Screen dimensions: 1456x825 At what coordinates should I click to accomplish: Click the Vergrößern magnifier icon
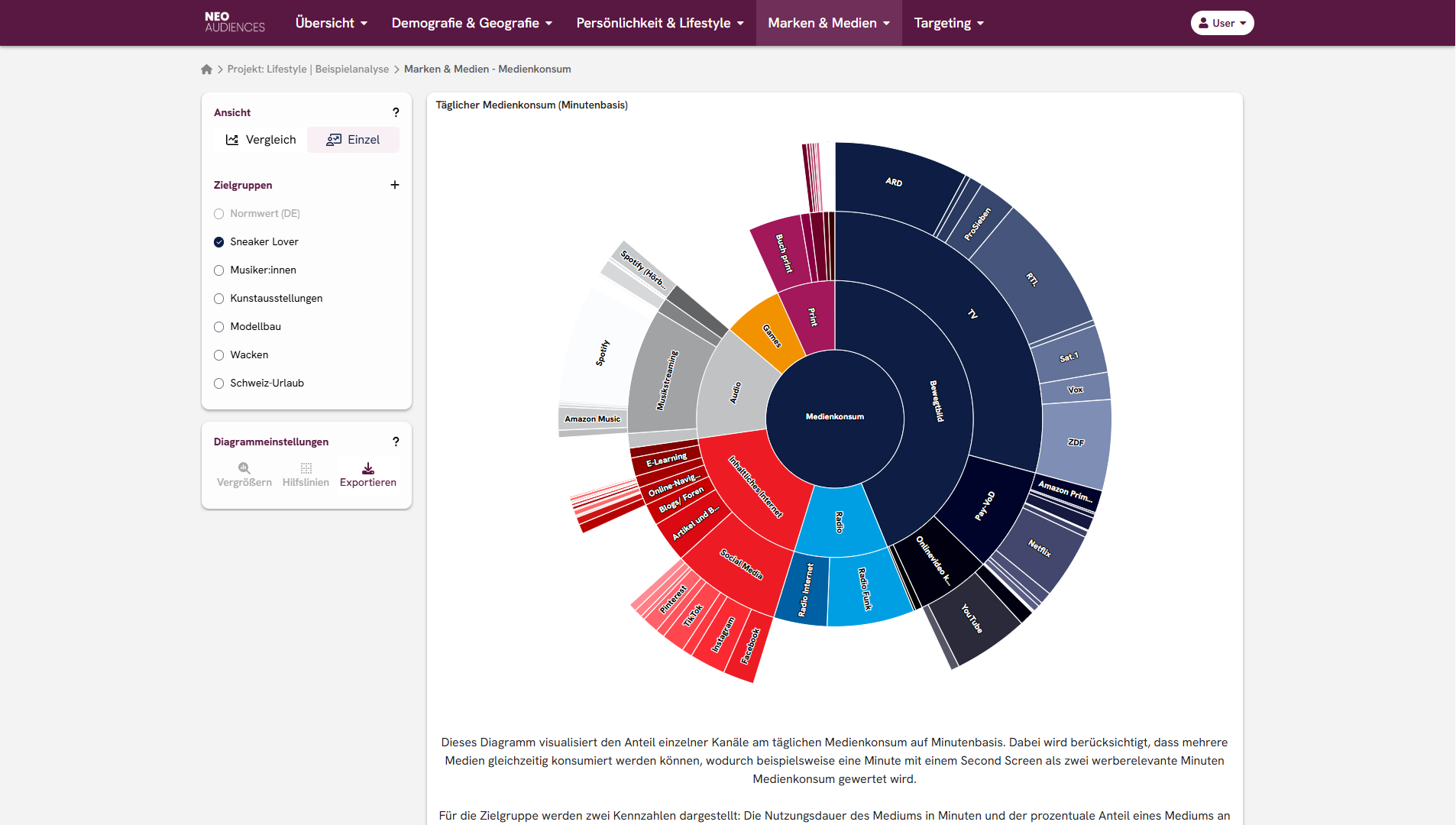click(244, 468)
